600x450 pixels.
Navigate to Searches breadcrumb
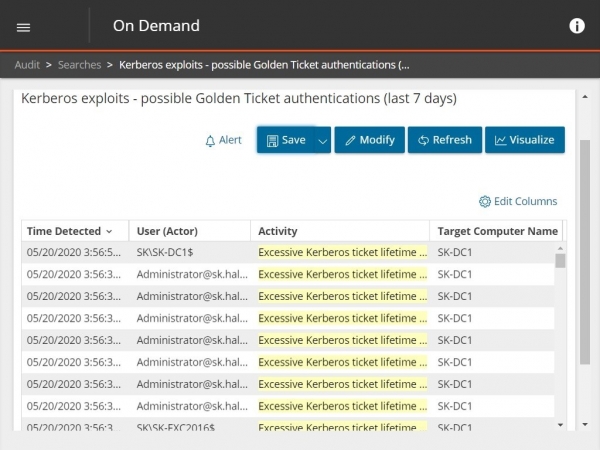tap(79, 65)
